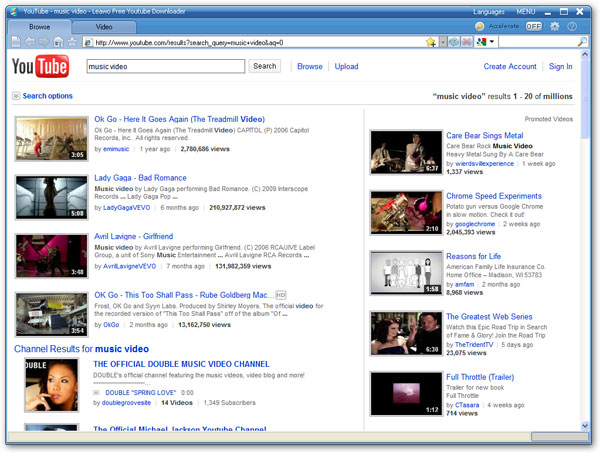This screenshot has height=453, width=600.
Task: Open OkGo channel link
Action: 111,324
